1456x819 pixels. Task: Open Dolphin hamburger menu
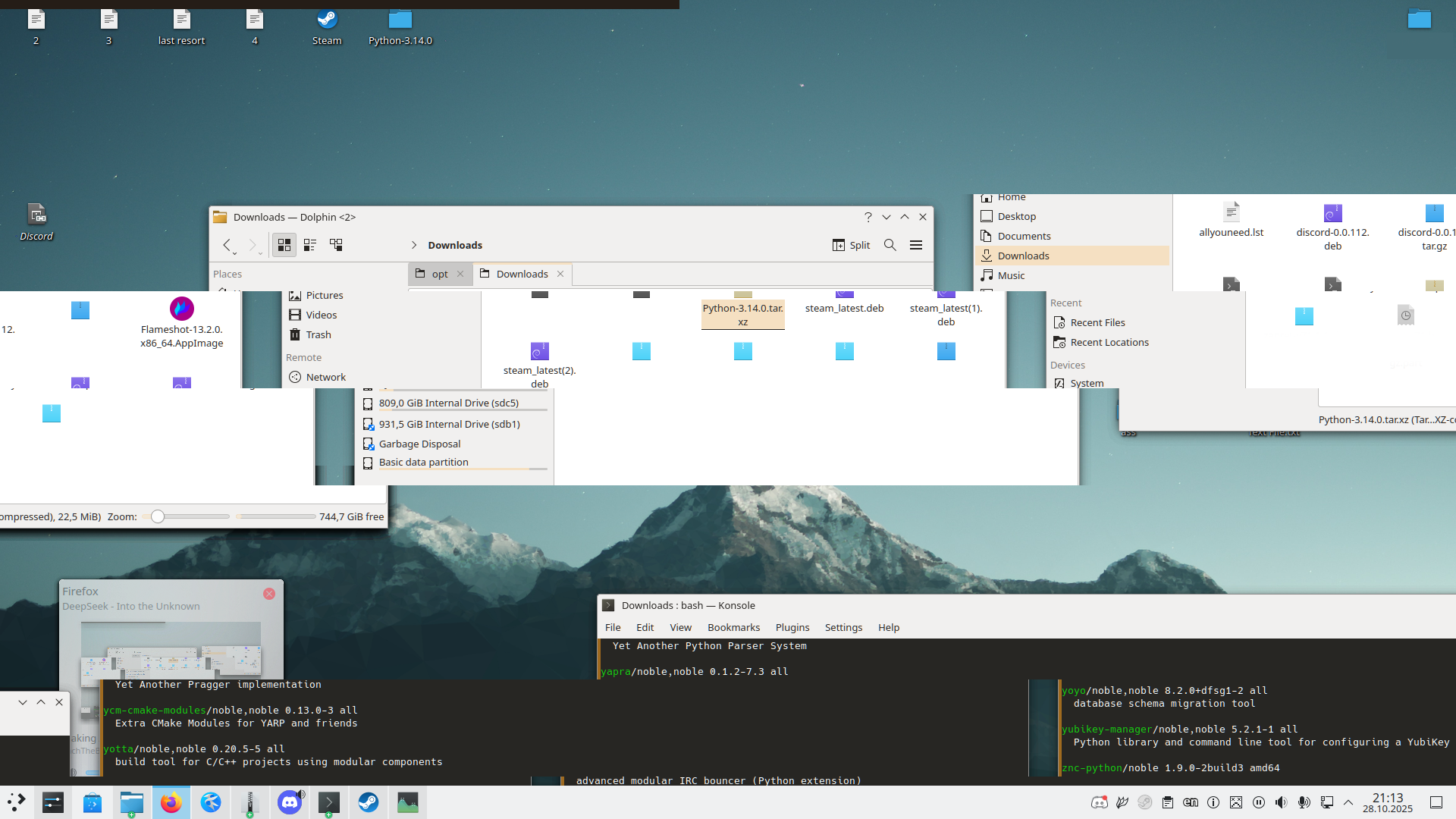916,245
